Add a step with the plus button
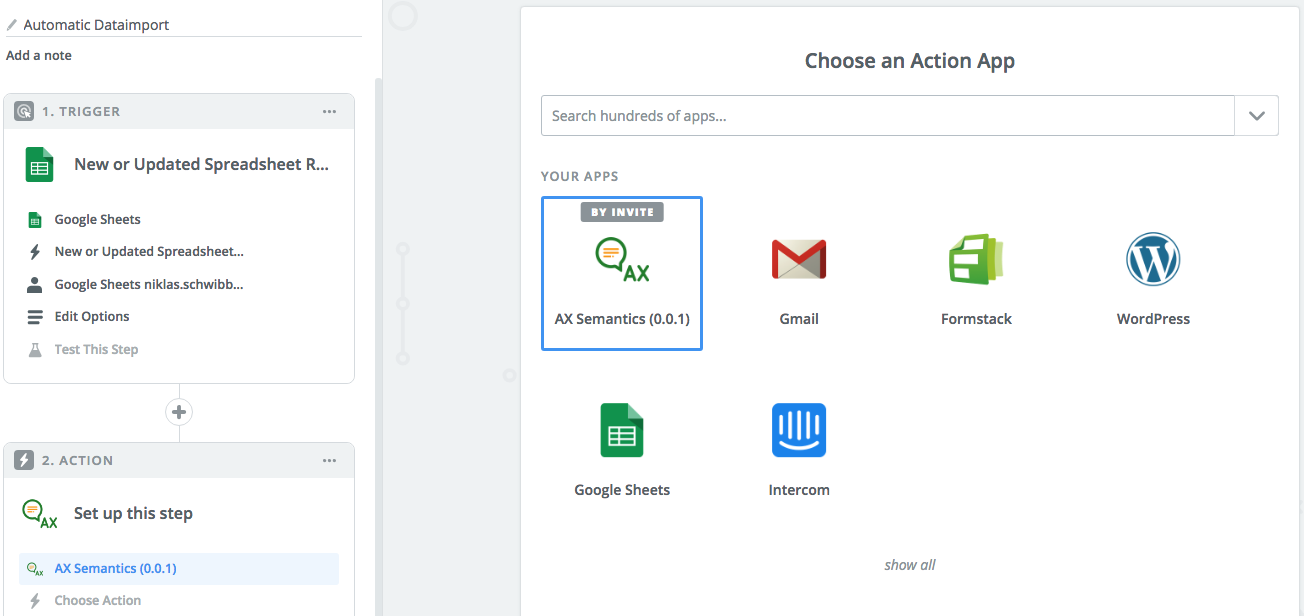This screenshot has height=616, width=1304. [x=179, y=412]
